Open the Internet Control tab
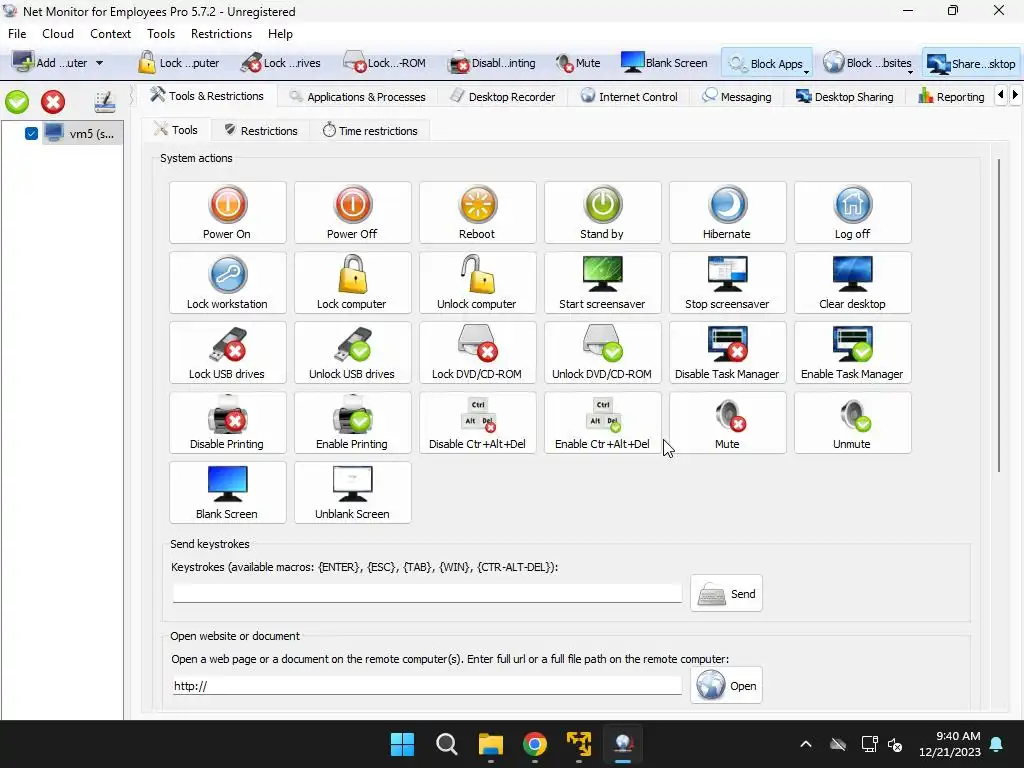Image resolution: width=1024 pixels, height=768 pixels. tap(630, 97)
